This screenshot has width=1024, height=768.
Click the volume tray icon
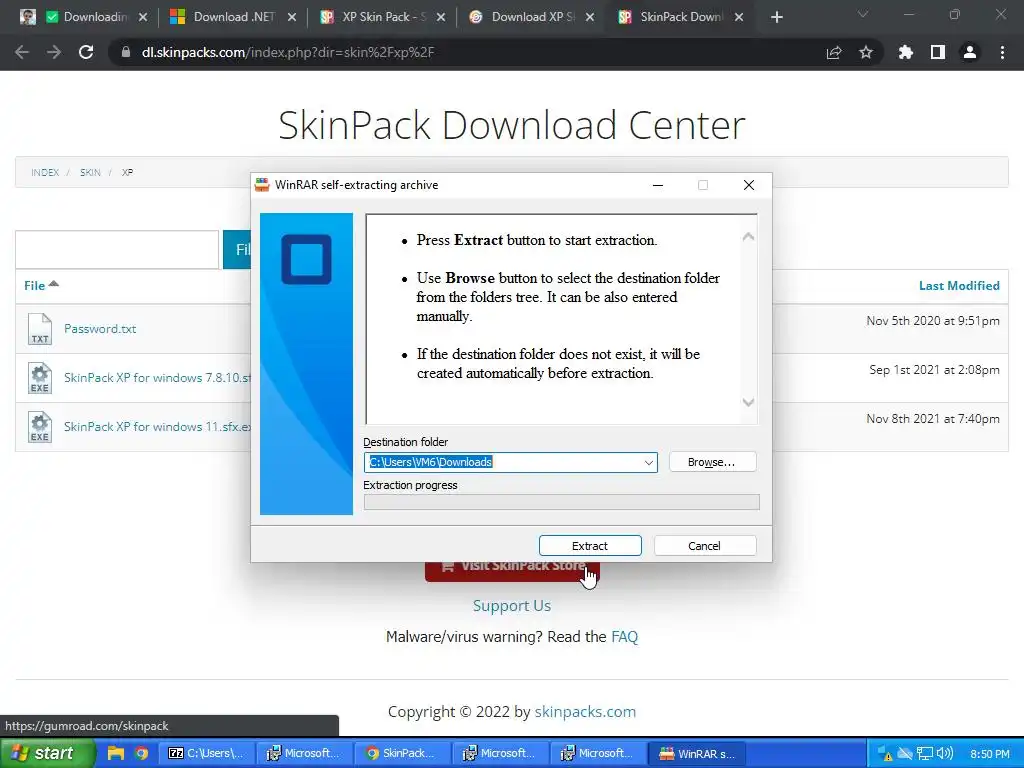coord(944,753)
